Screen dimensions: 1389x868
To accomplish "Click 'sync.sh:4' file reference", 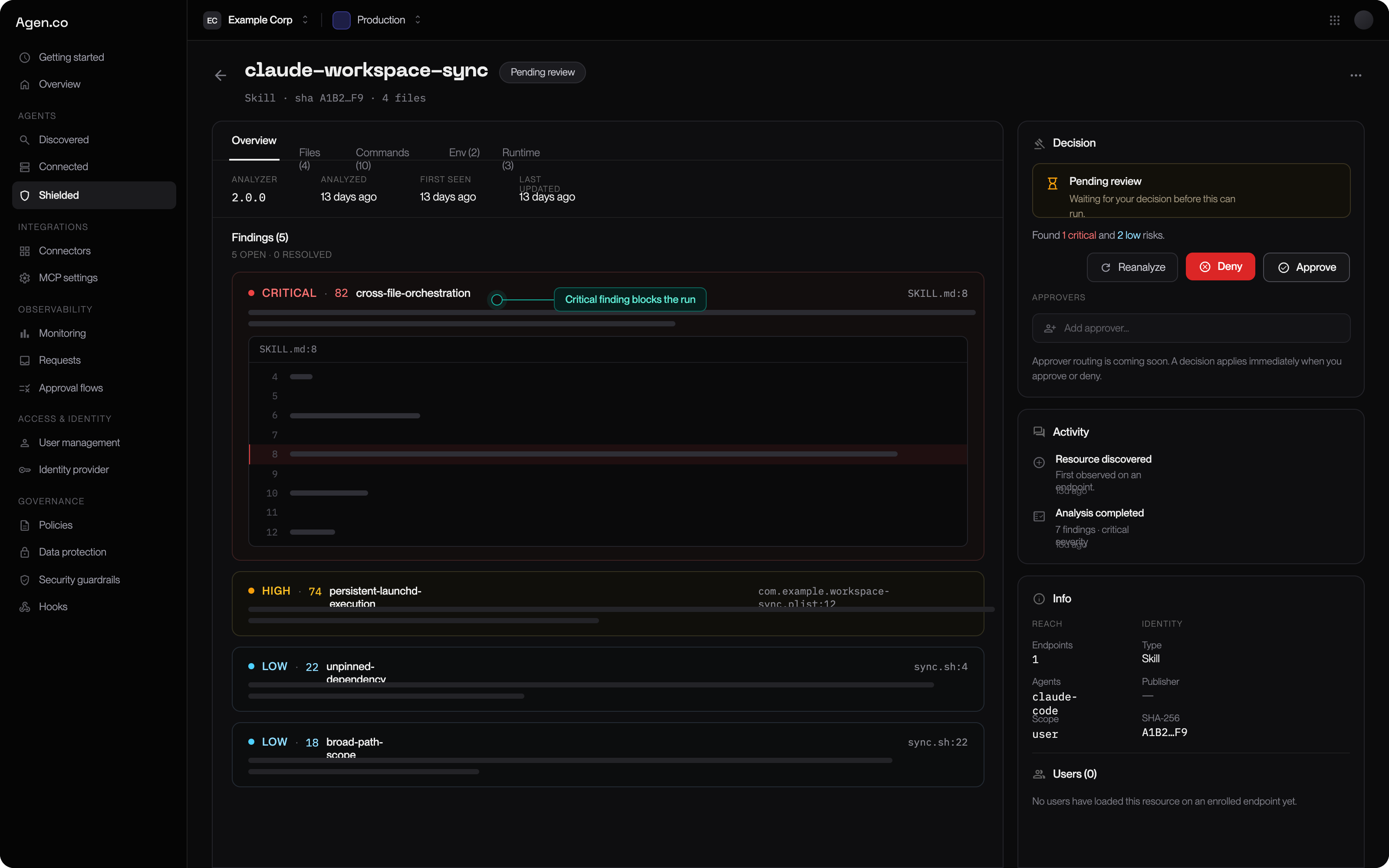I will click(x=940, y=667).
